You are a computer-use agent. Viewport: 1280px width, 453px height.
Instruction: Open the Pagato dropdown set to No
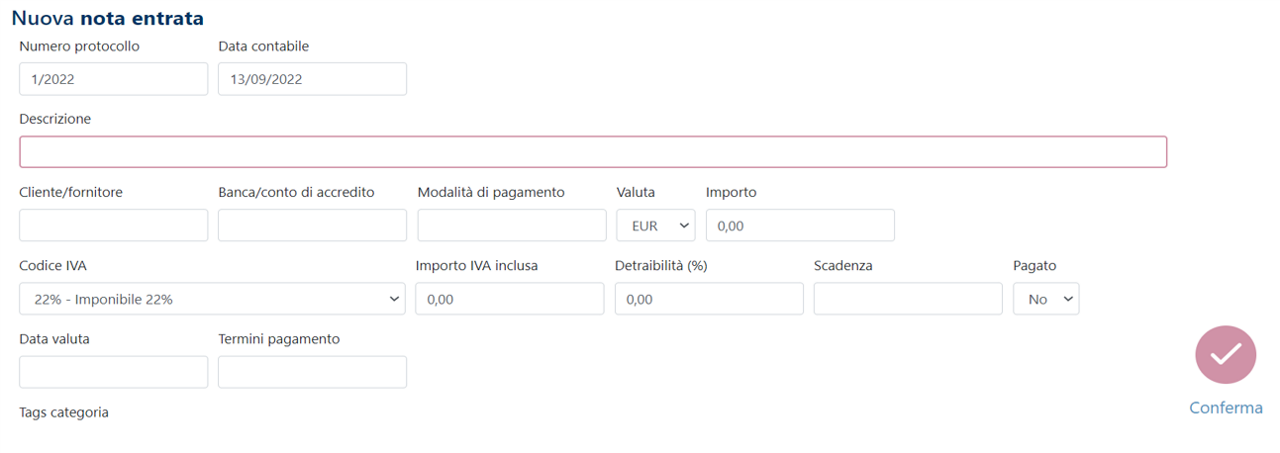1045,299
